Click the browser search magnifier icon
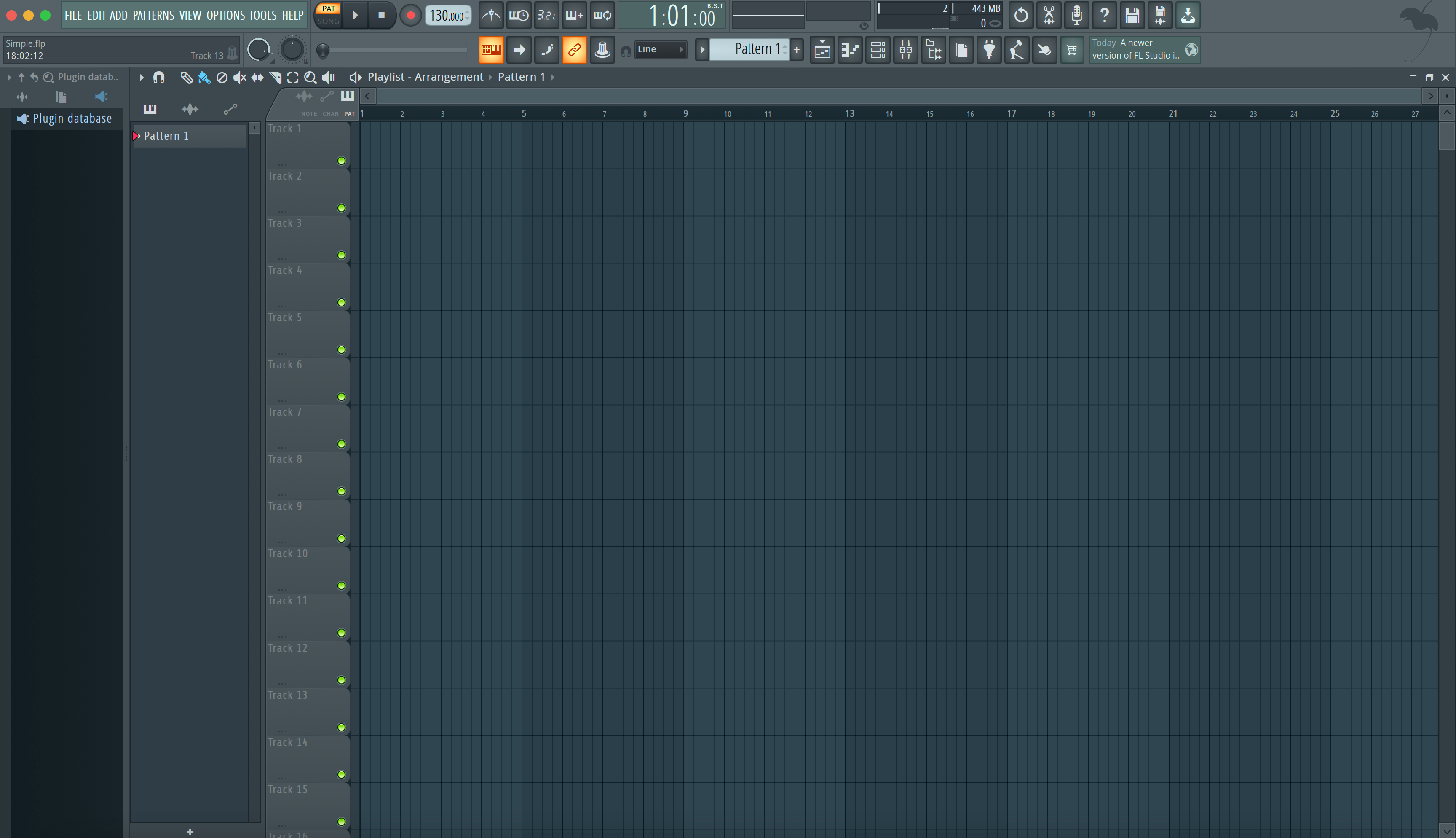 [x=48, y=77]
